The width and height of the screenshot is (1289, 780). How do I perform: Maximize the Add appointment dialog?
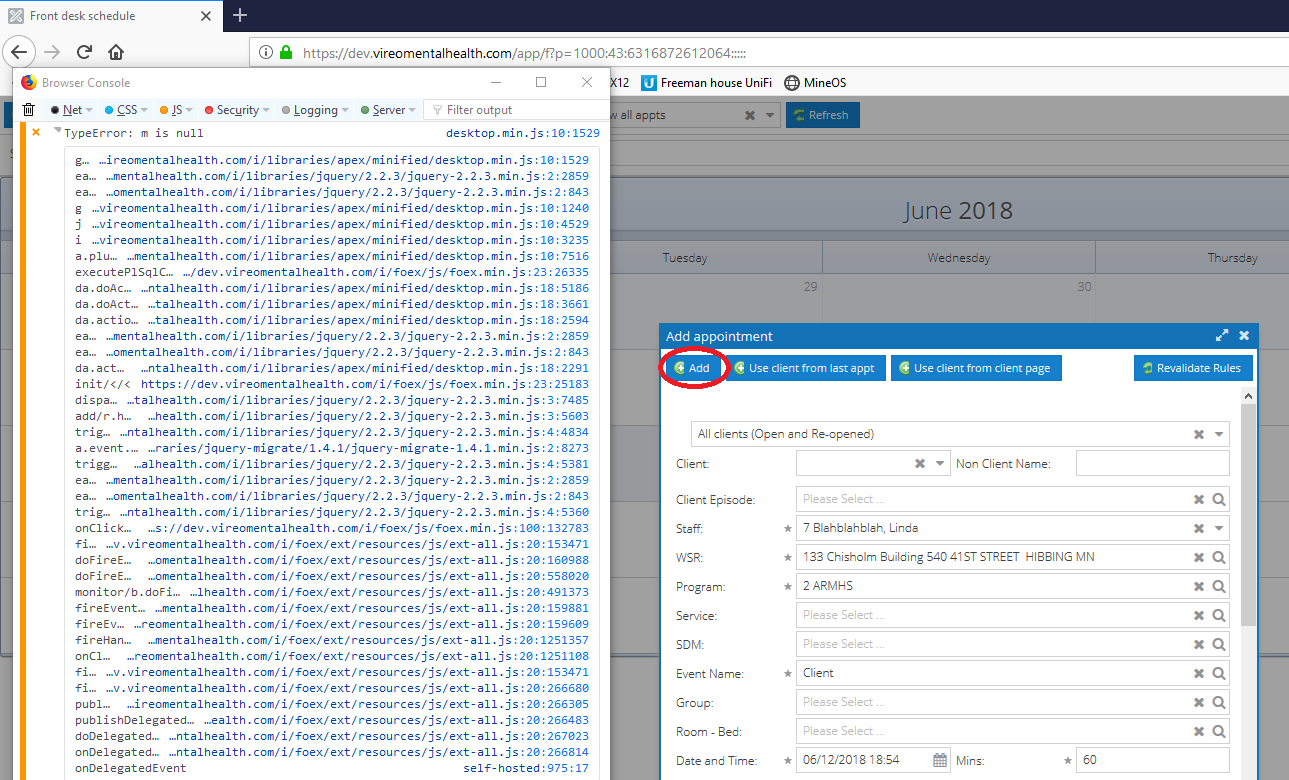pos(1222,335)
